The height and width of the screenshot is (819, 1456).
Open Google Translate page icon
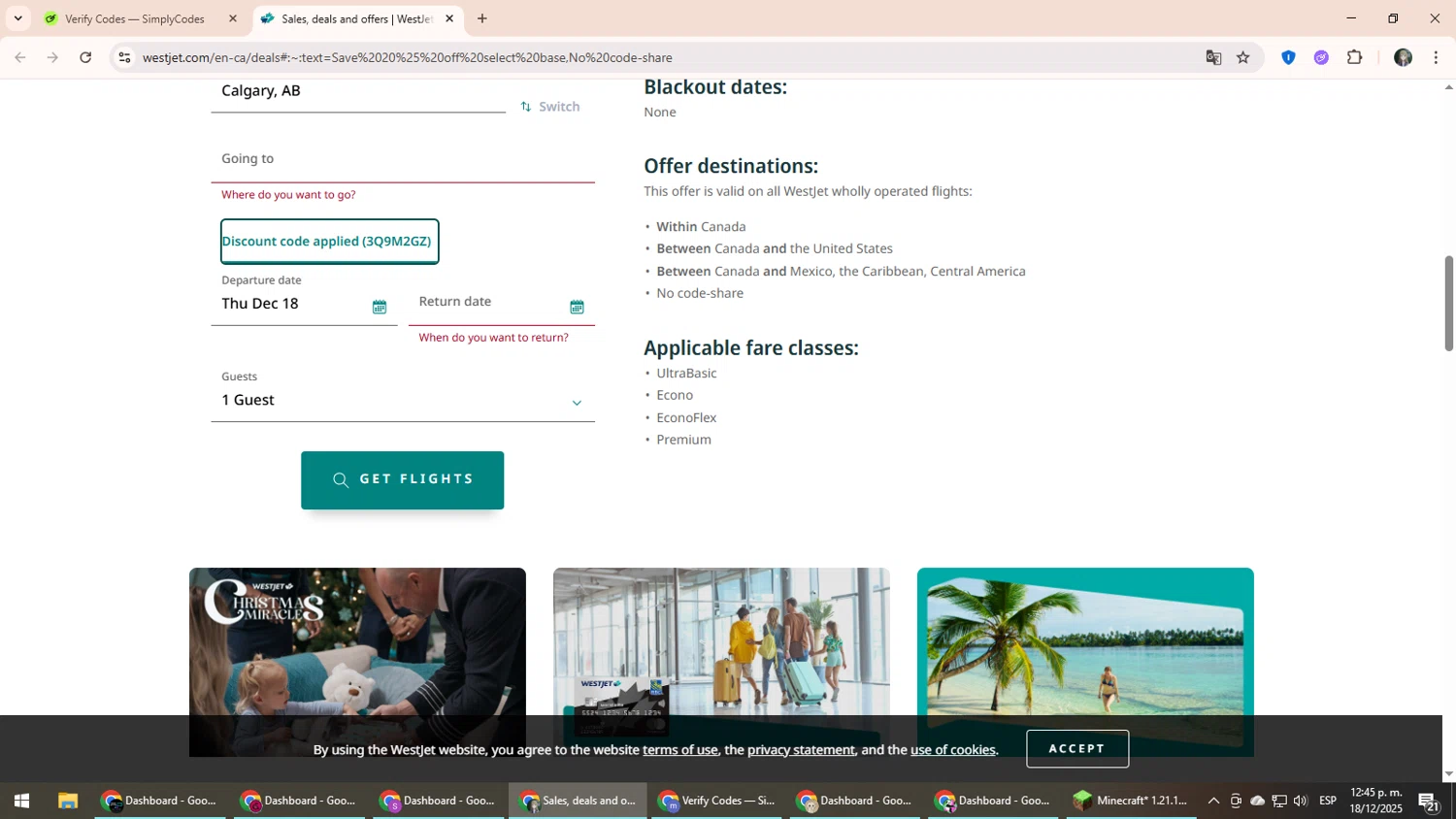pyautogui.click(x=1213, y=57)
